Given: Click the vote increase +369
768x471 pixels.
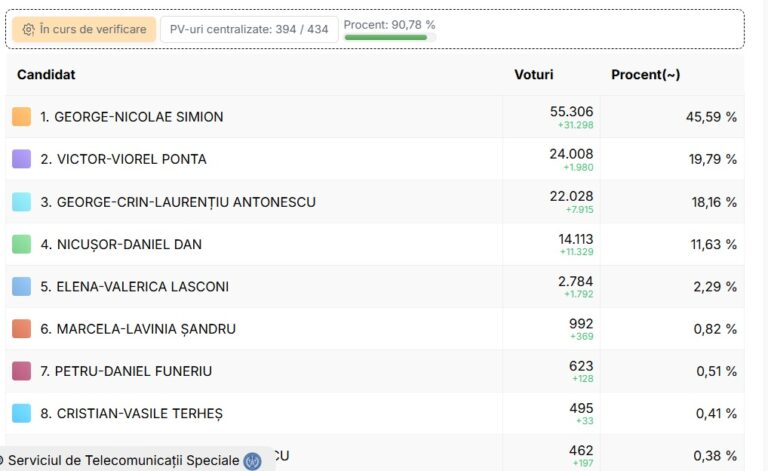Looking at the screenshot, I should pyautogui.click(x=581, y=337).
